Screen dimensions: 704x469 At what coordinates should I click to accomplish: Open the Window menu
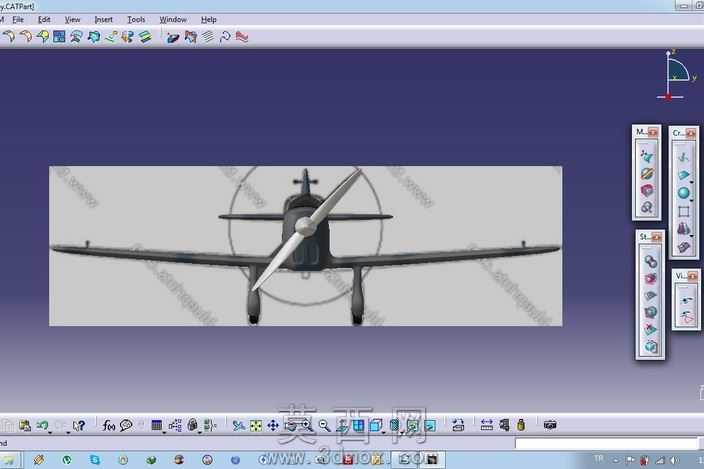pos(173,20)
